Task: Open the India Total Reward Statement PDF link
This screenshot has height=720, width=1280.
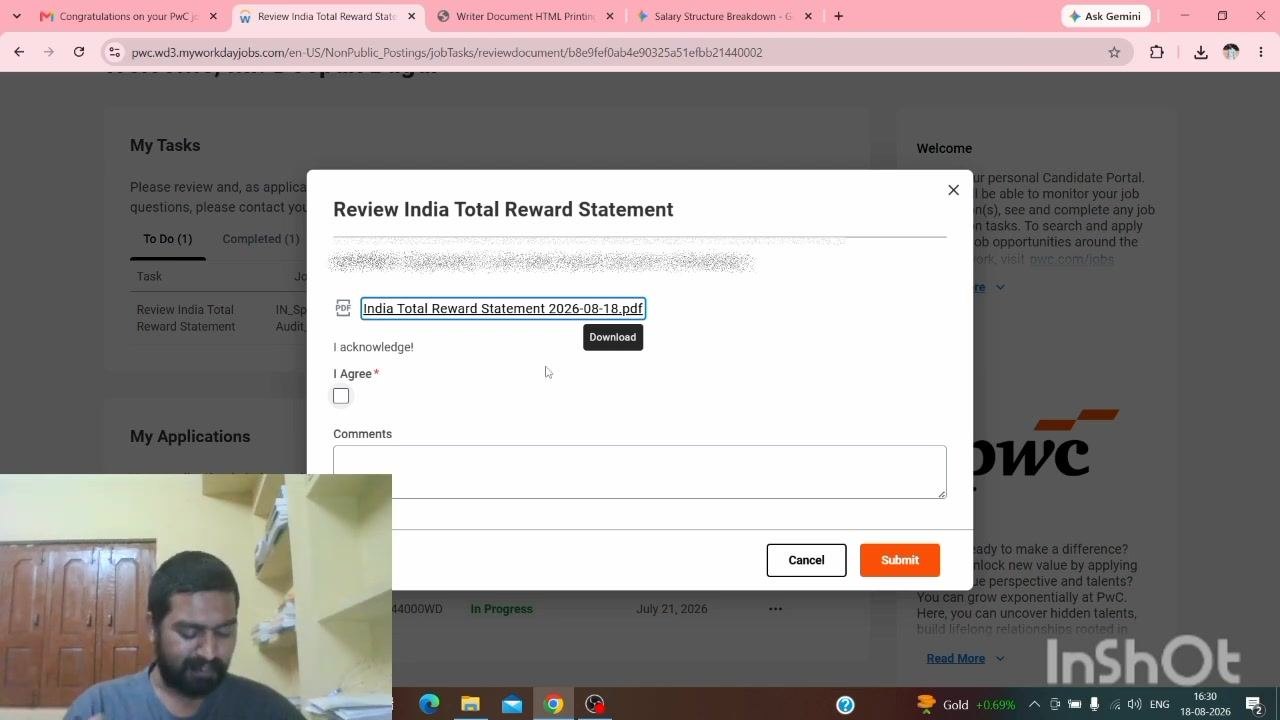Action: (503, 308)
